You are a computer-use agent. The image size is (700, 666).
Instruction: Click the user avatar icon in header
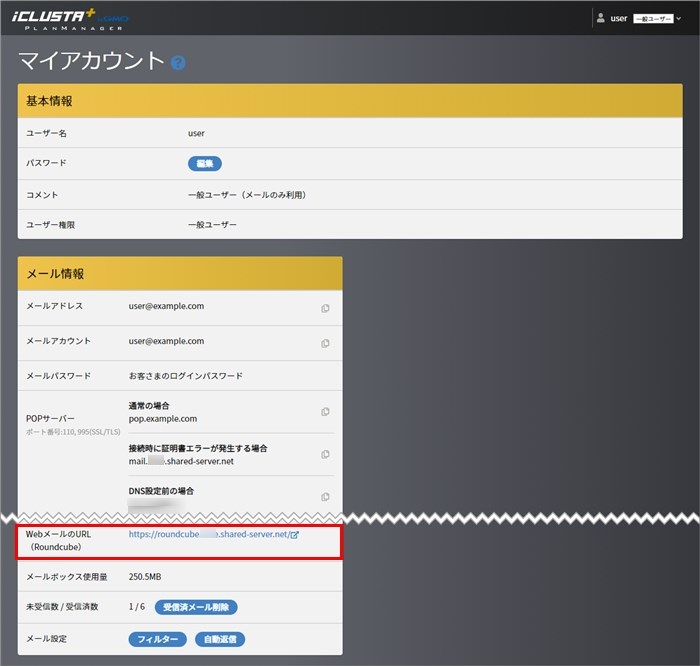[x=600, y=18]
